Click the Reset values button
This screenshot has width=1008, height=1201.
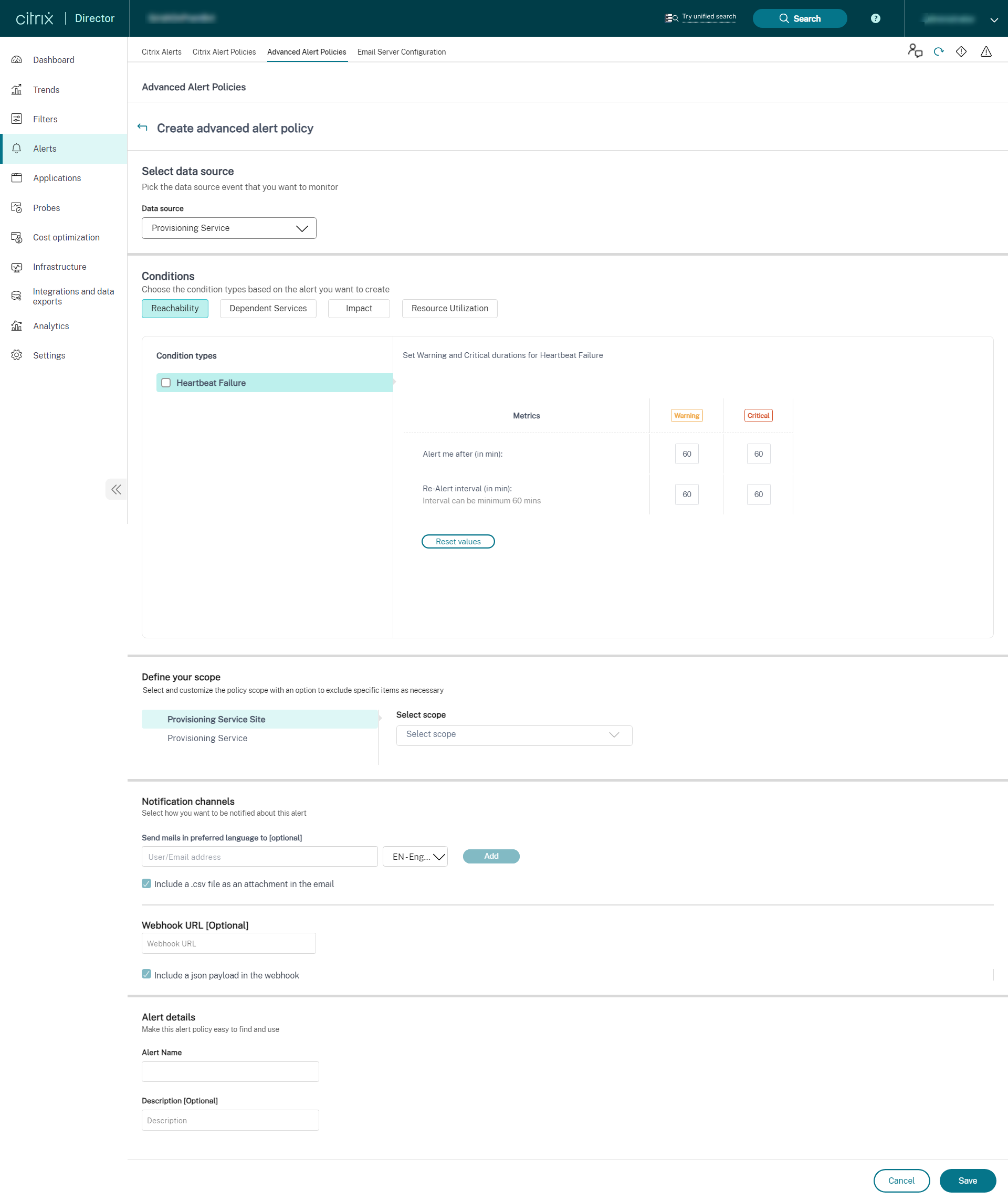[x=458, y=541]
